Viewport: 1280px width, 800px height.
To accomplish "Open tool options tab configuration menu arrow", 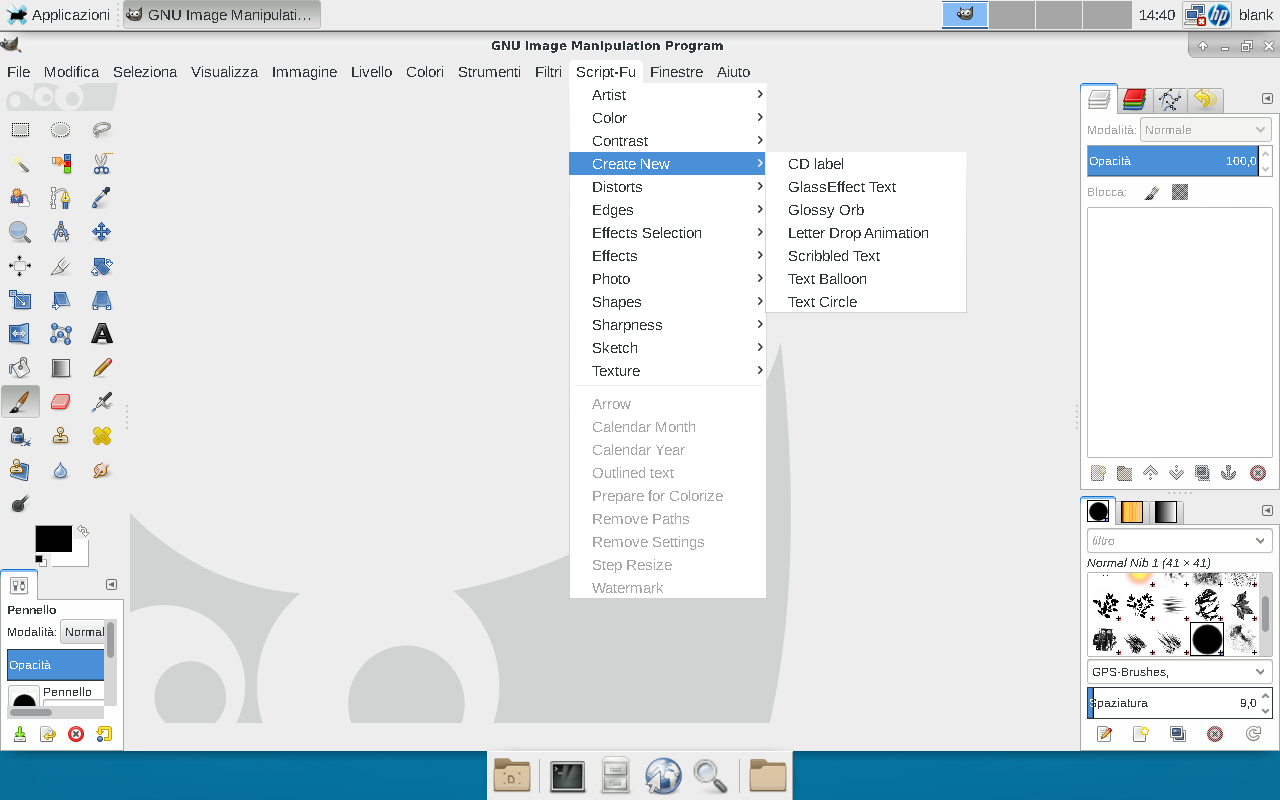I will tap(111, 584).
